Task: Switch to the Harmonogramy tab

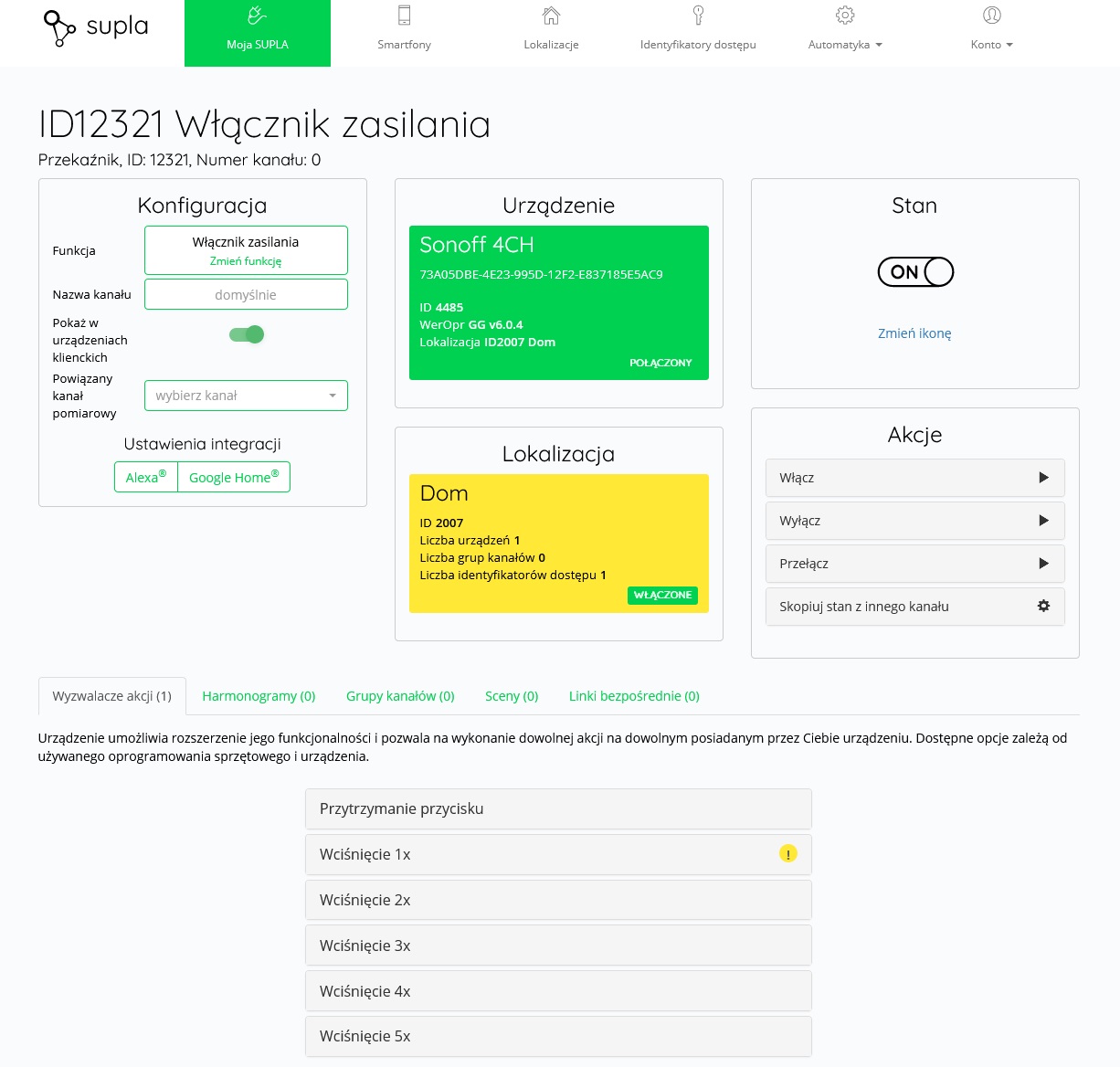Action: point(259,695)
